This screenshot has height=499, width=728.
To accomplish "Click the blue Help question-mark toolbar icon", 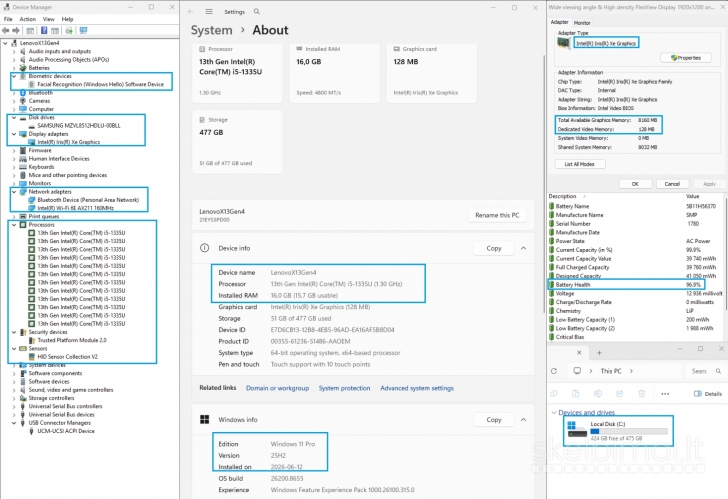I will (44, 31).
